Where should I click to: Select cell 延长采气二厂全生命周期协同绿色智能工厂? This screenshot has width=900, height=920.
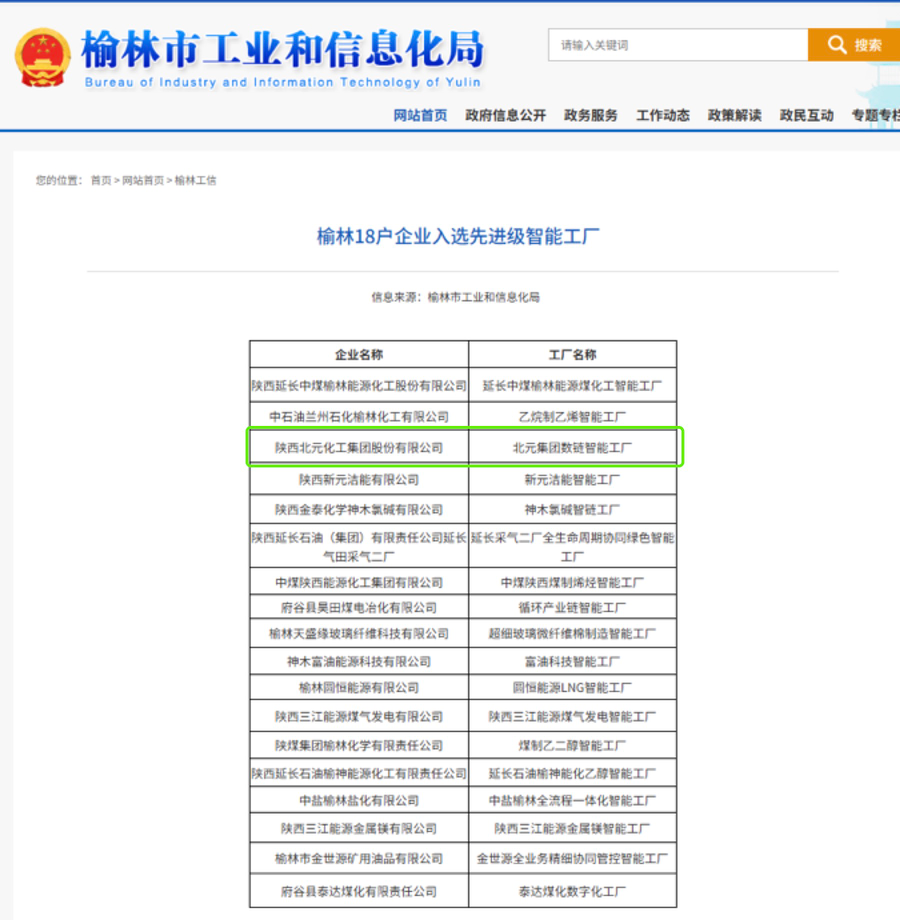[573, 546]
